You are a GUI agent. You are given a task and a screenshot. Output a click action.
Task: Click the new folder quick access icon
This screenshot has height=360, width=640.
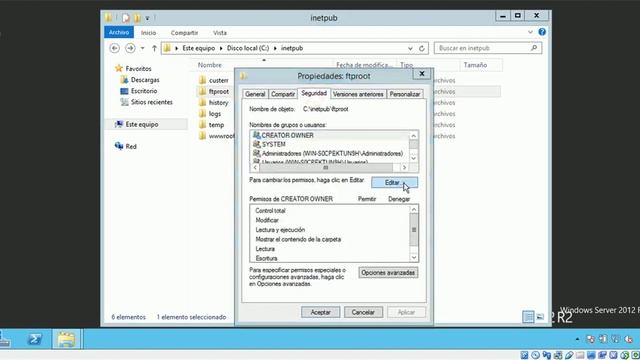tap(137, 18)
